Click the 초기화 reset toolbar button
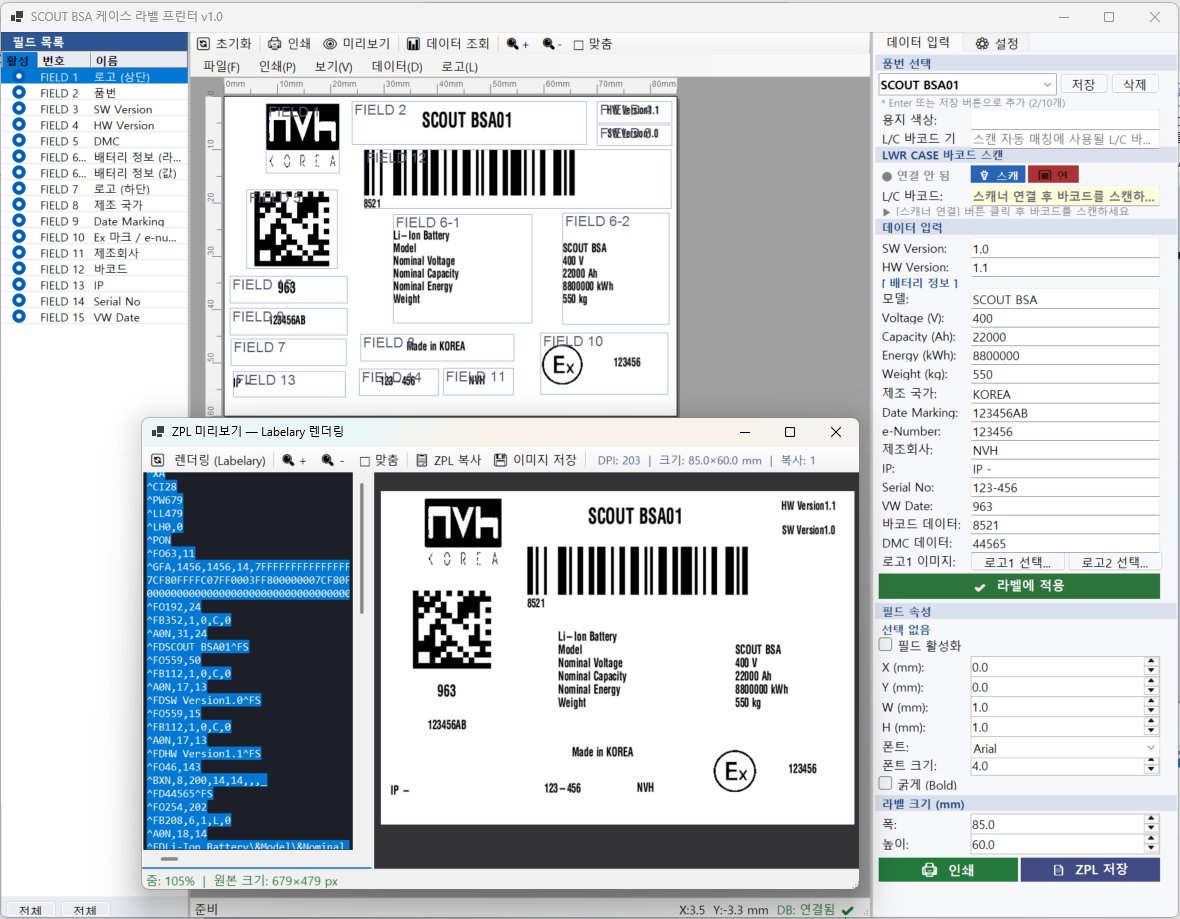The width and height of the screenshot is (1180, 919). (x=224, y=44)
